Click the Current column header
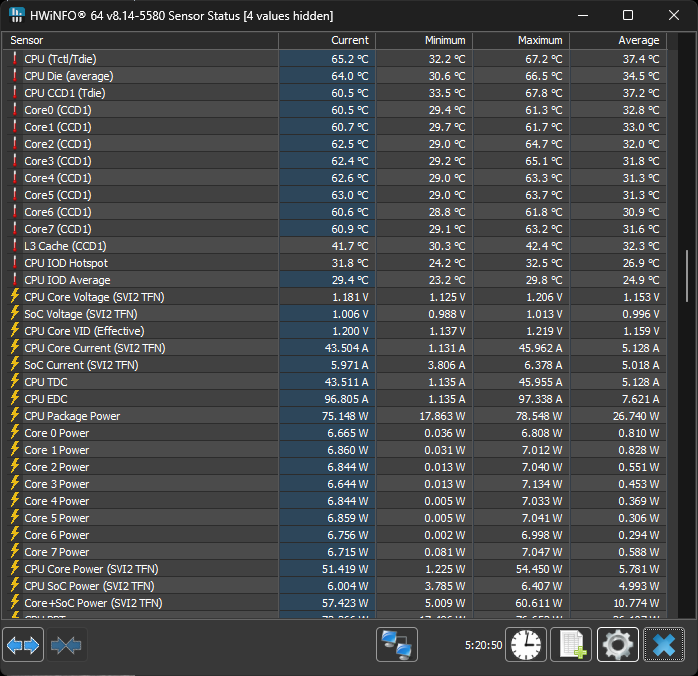698x676 pixels. [327, 40]
